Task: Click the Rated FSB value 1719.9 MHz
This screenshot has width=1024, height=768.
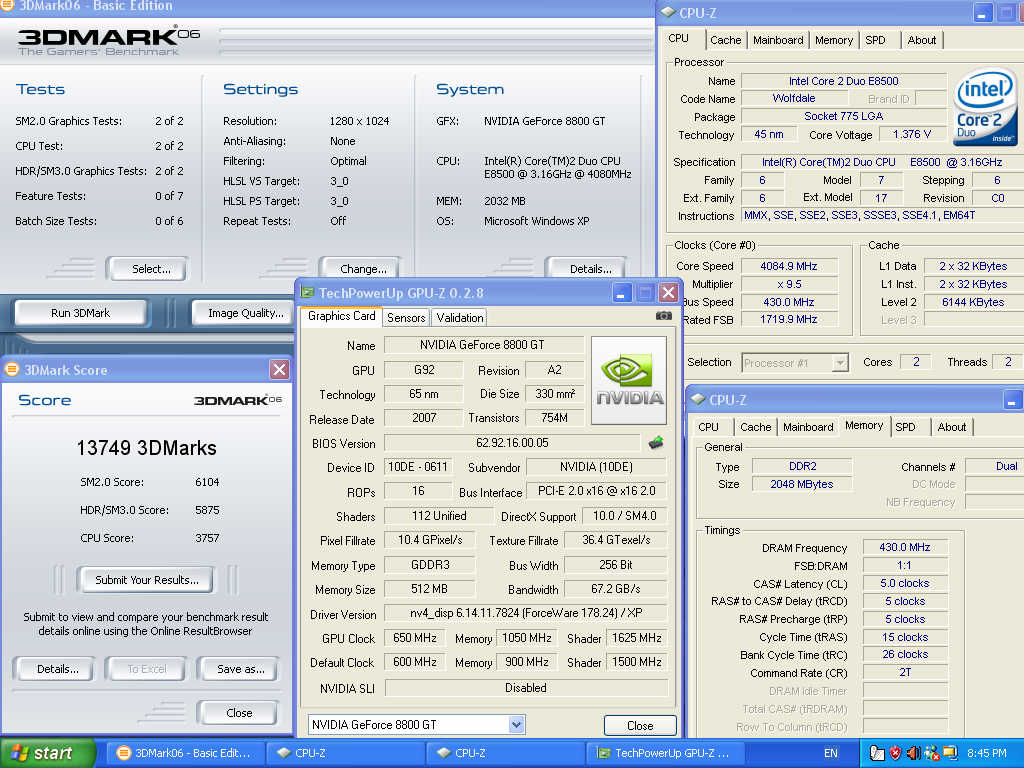Action: pos(788,319)
